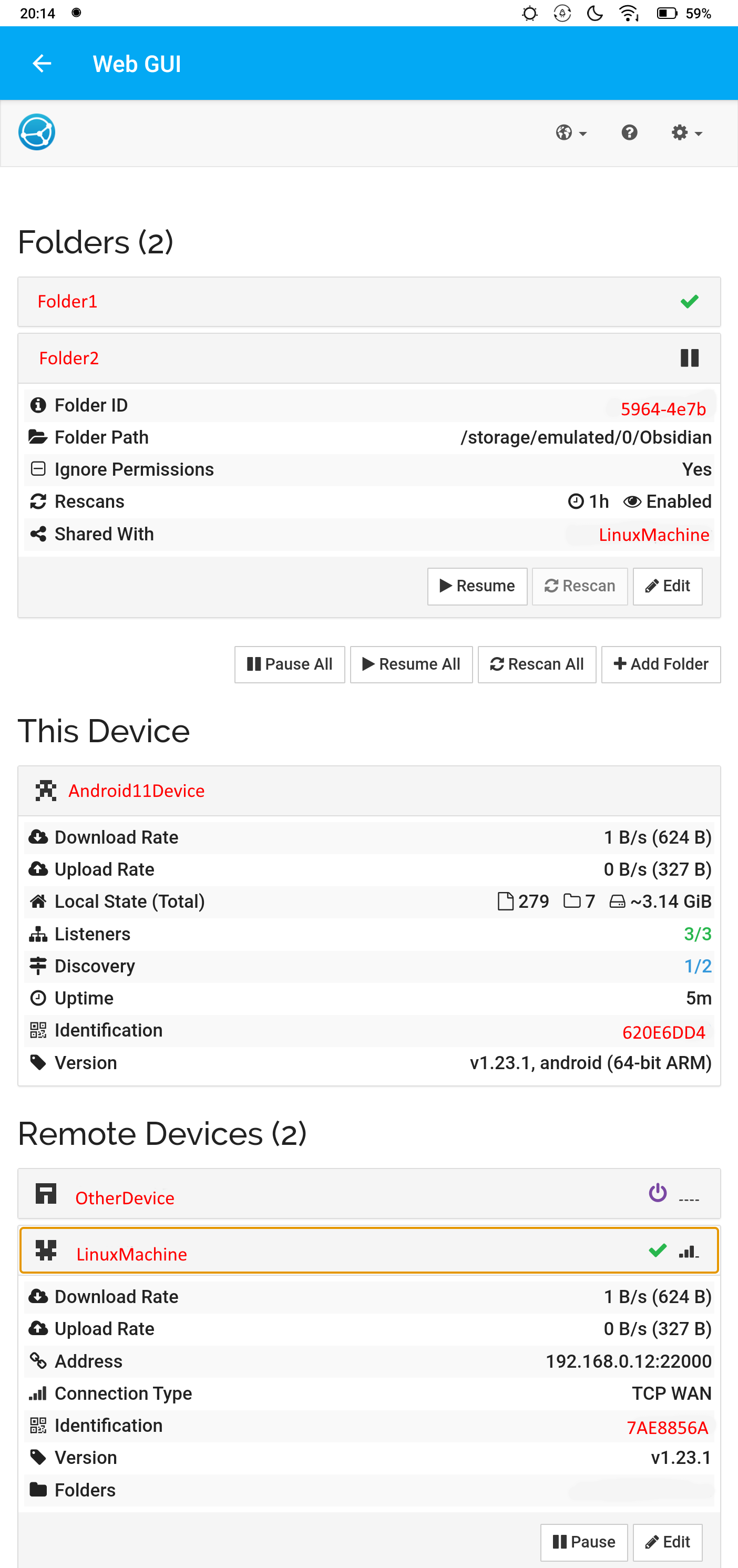Go back using the arrow icon
Image resolution: width=738 pixels, height=1568 pixels.
click(x=42, y=63)
